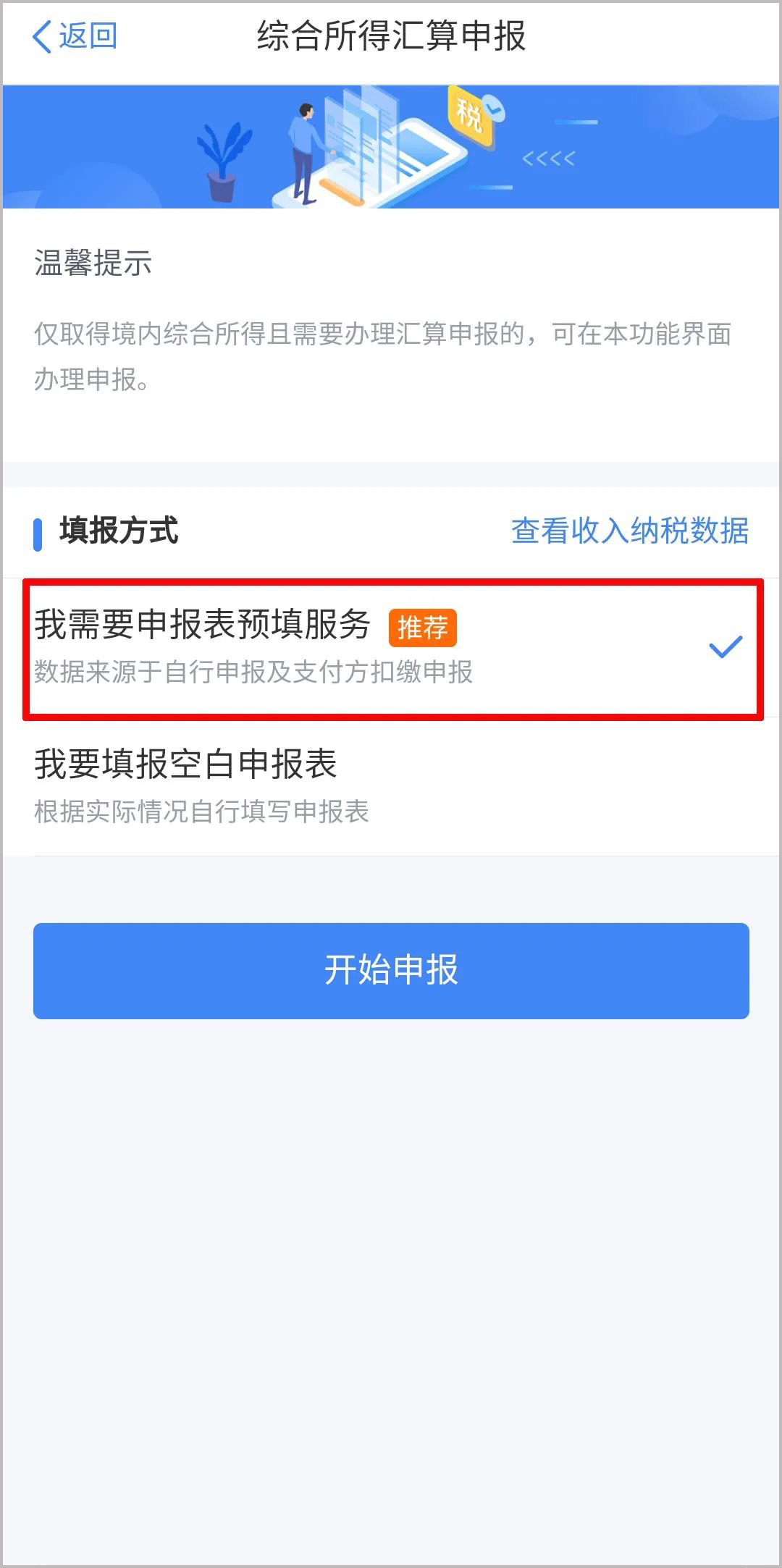The height and width of the screenshot is (1568, 782).
Task: Select 我需要申报表预填服务 option
Action: (x=391, y=649)
